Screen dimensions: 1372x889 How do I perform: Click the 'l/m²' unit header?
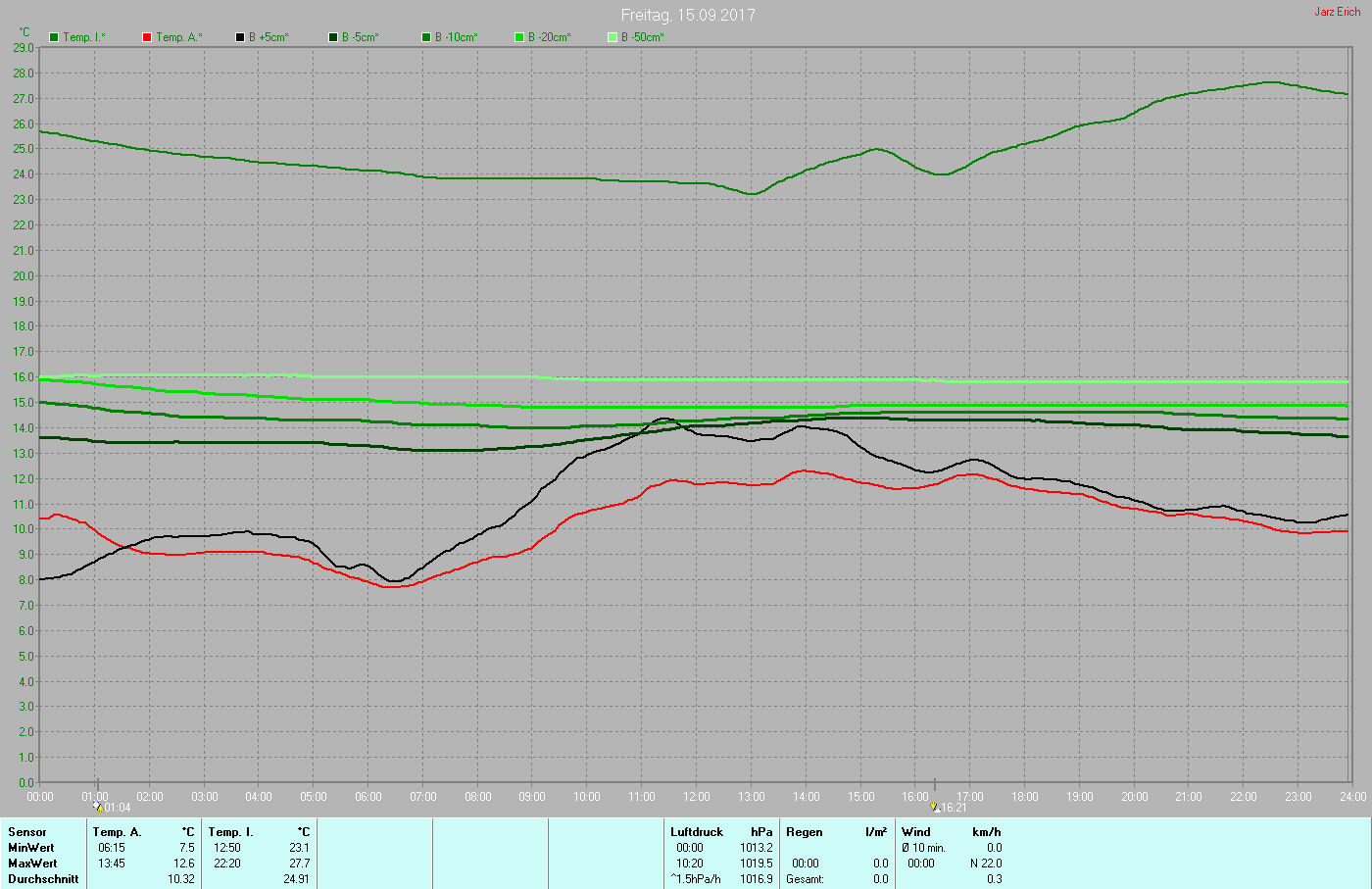(x=876, y=832)
